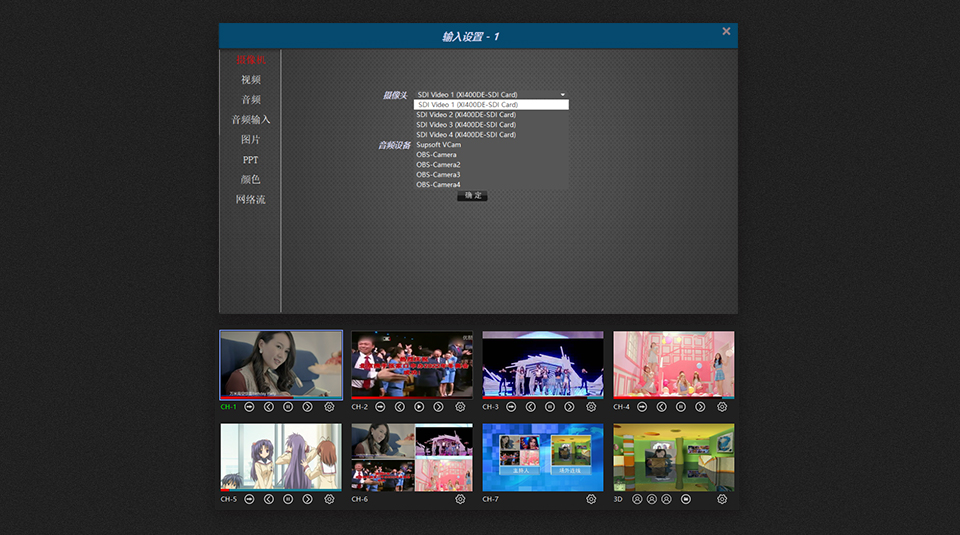Click the pause button under CH-1
Image resolution: width=960 pixels, height=535 pixels.
288,407
